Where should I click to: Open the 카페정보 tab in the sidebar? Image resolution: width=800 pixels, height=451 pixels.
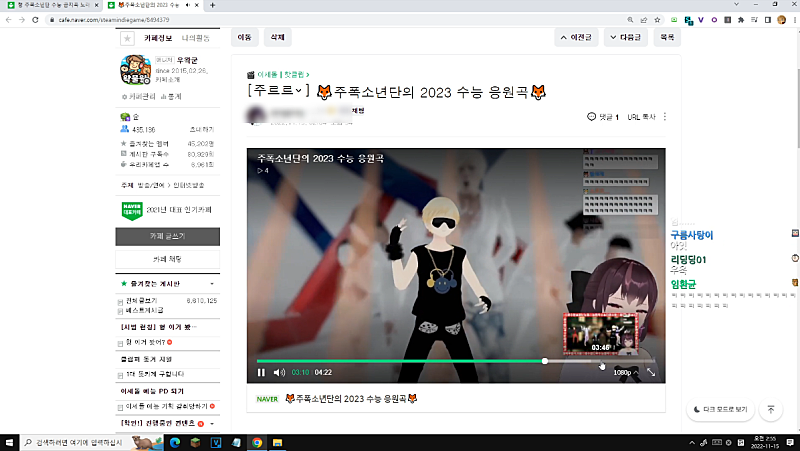click(158, 38)
